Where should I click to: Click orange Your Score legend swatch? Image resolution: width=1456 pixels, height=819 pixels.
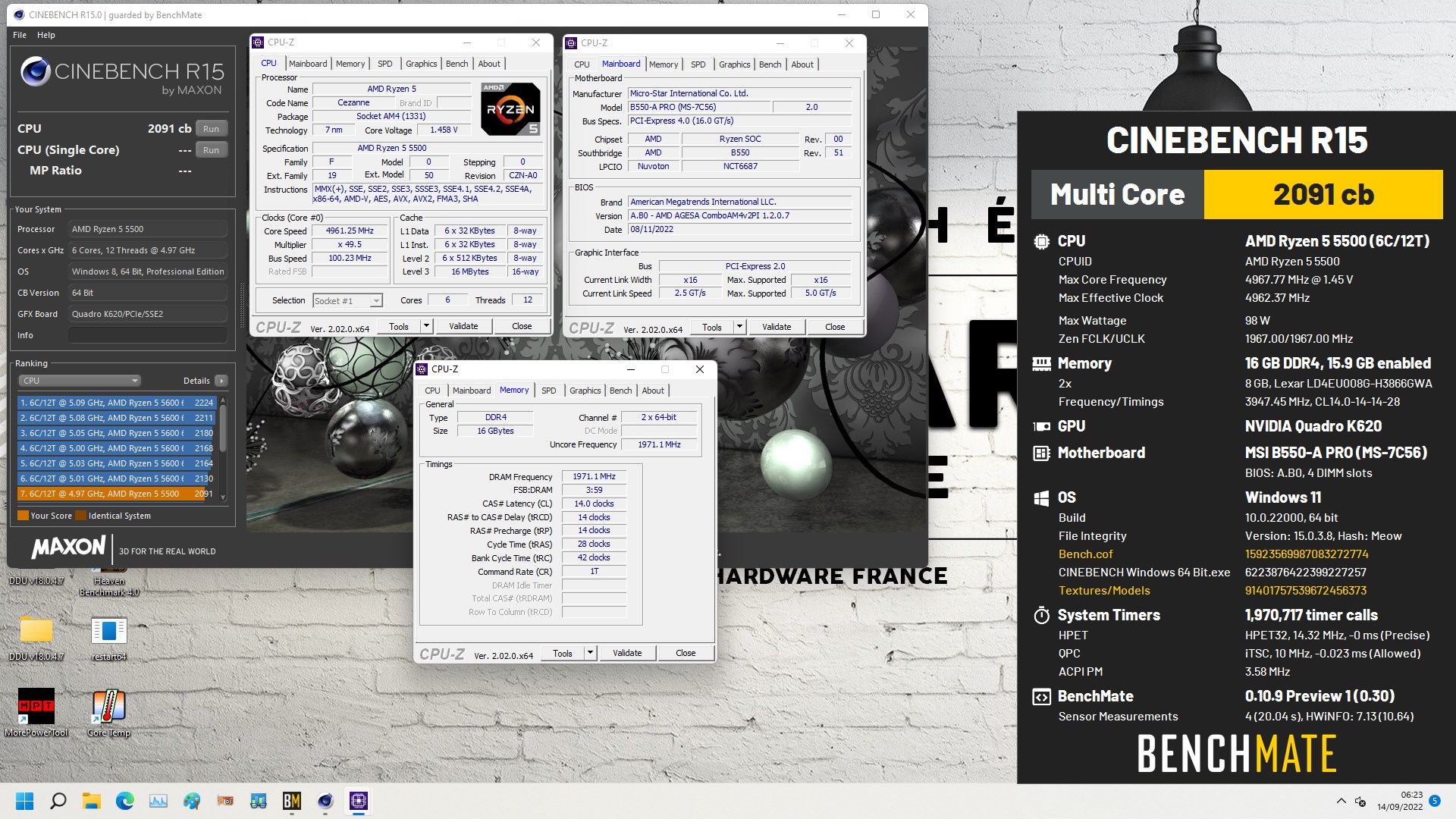(23, 516)
